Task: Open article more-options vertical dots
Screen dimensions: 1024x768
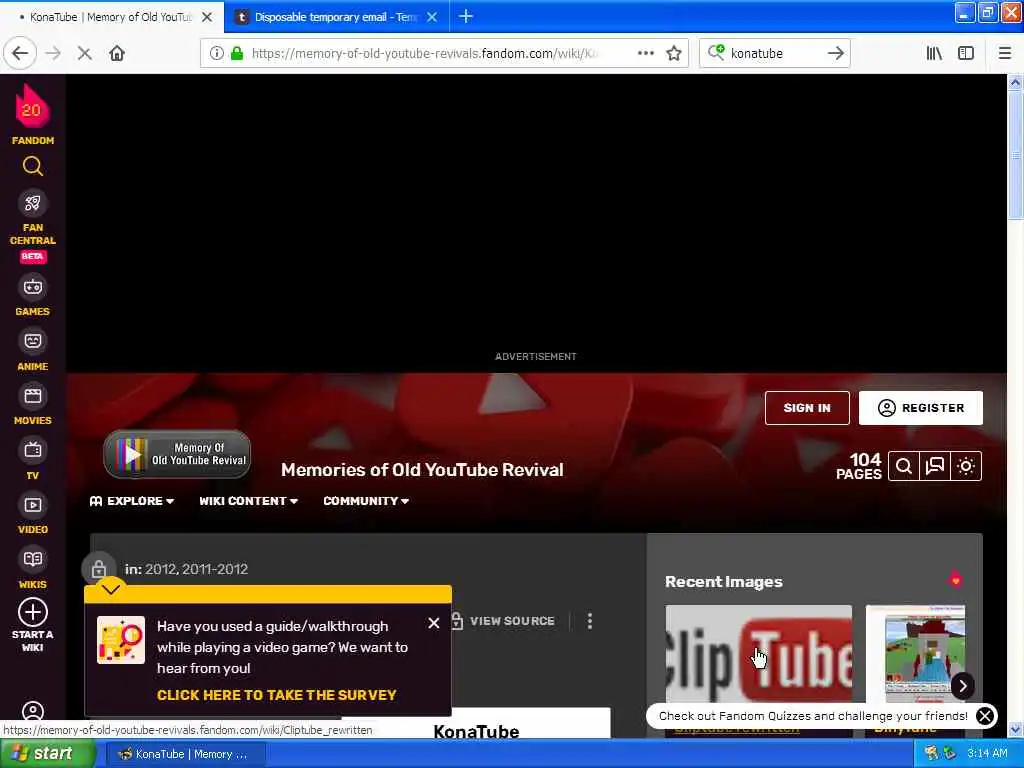Action: pyautogui.click(x=590, y=621)
